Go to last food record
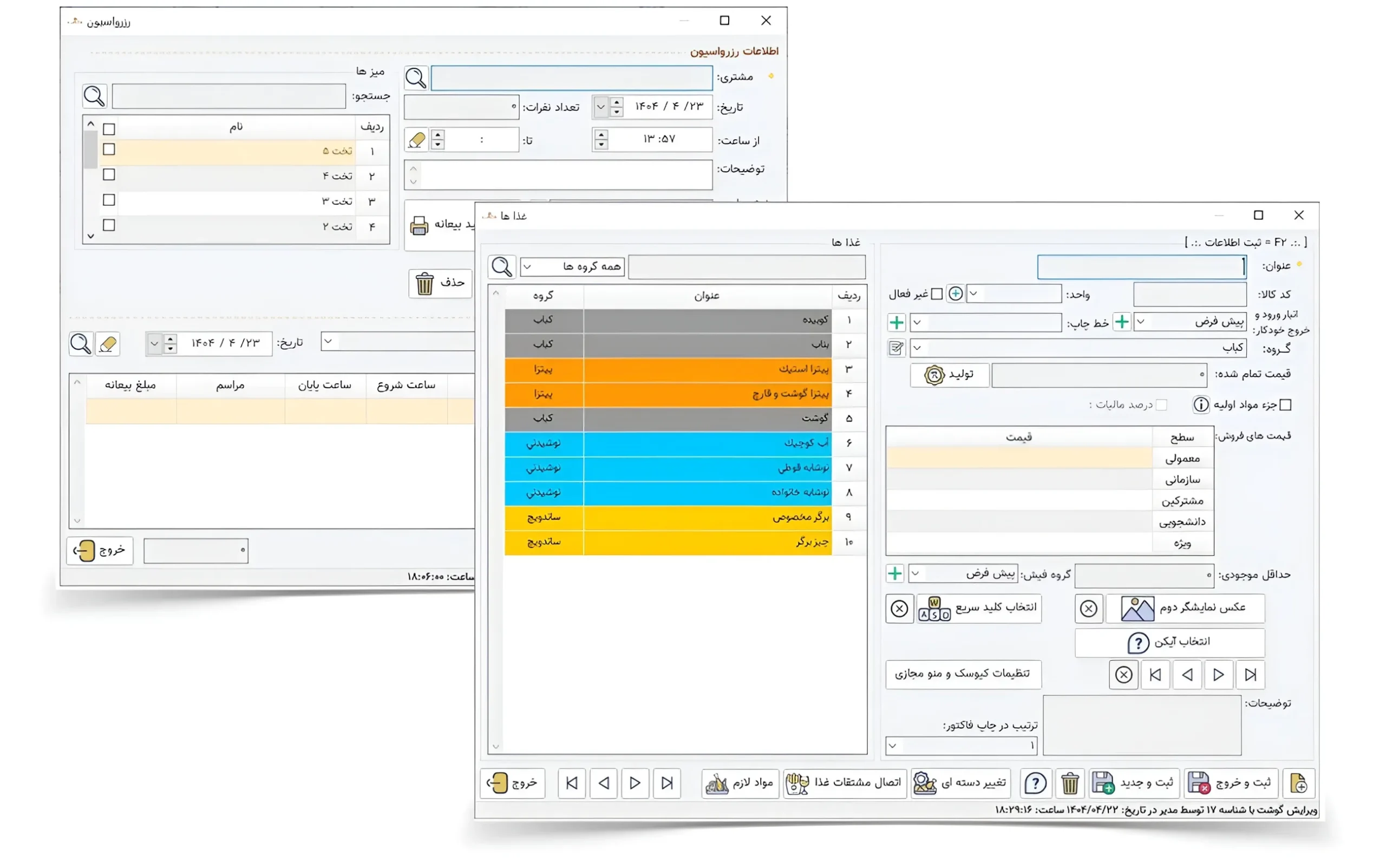Screen dimensions: 1386x868 (667, 783)
